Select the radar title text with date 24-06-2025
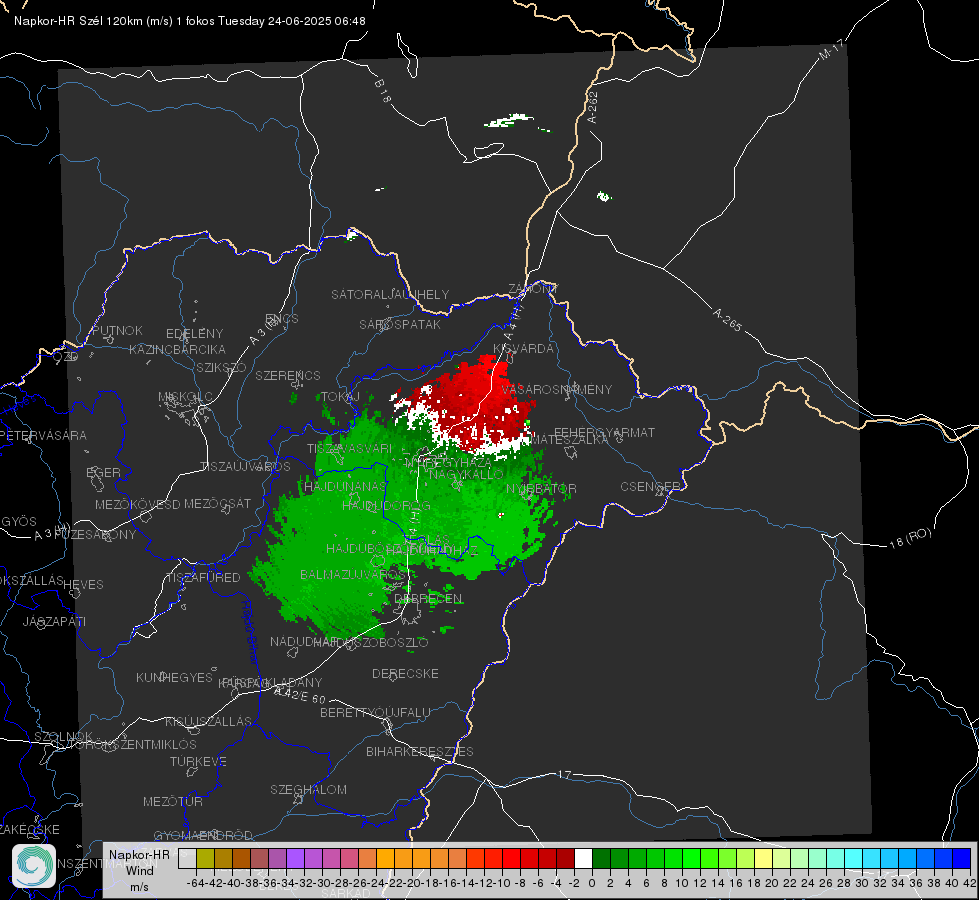 point(190,21)
